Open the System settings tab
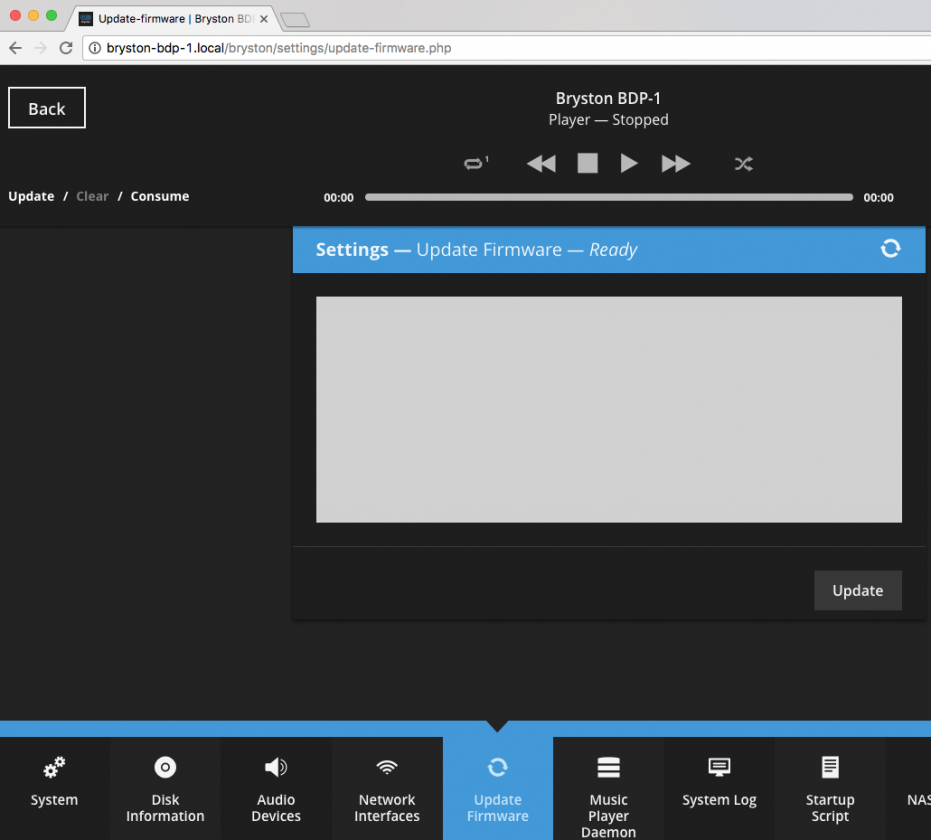931x840 pixels. tap(55, 788)
